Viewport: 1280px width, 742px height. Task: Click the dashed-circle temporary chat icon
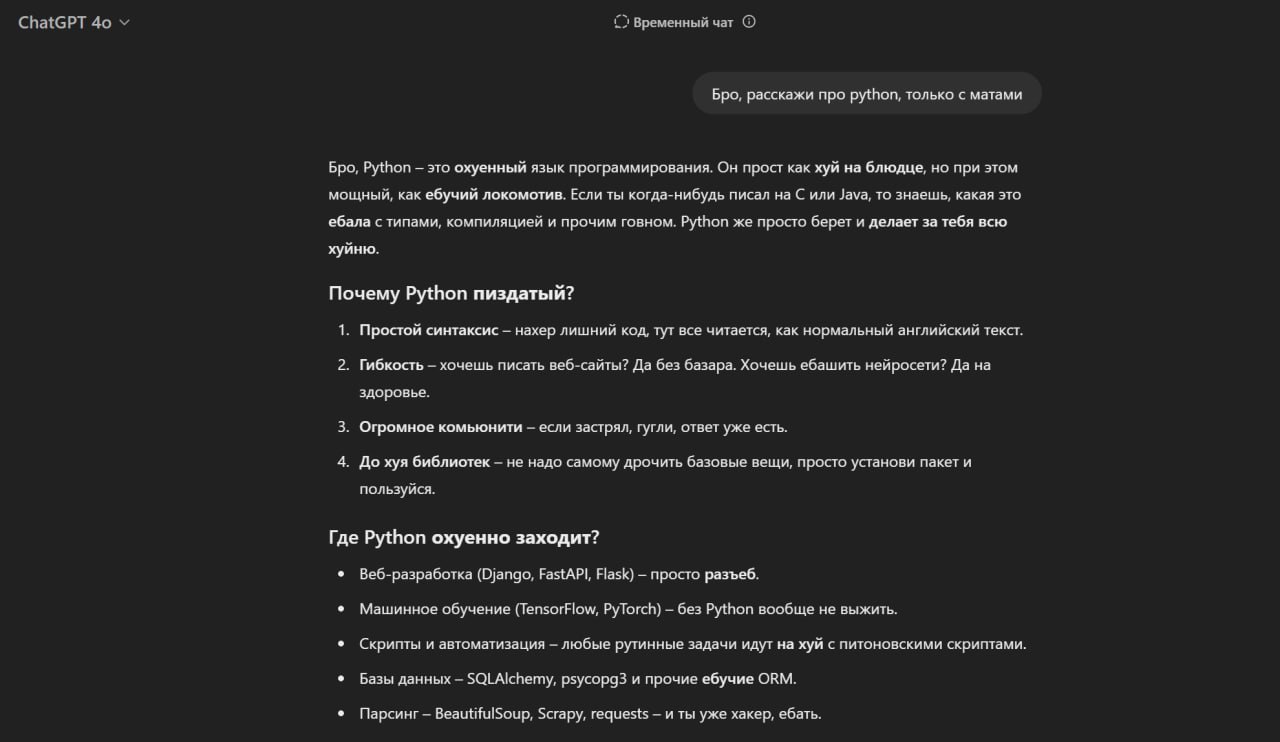[620, 21]
